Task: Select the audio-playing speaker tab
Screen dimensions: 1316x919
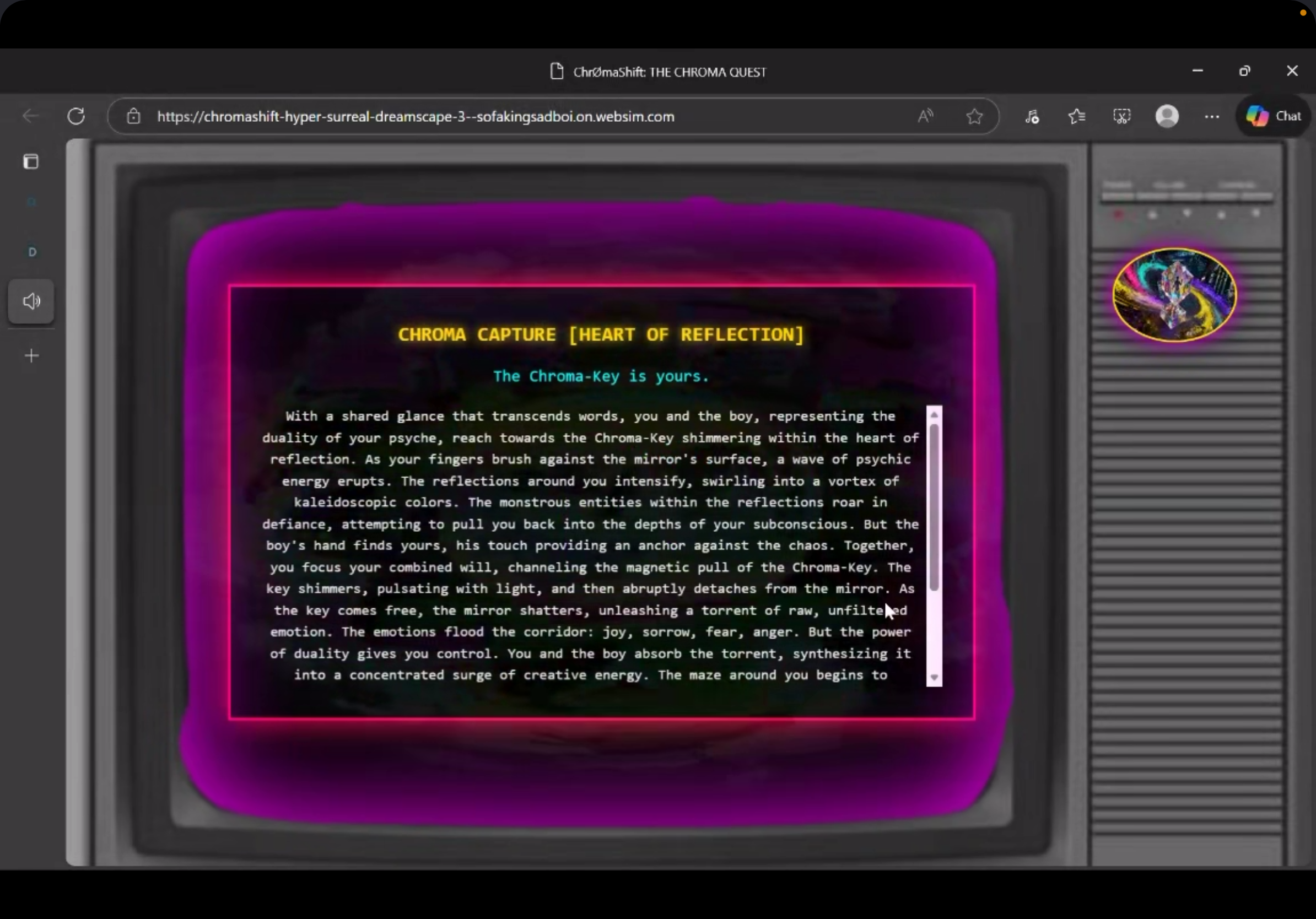Action: pos(31,301)
